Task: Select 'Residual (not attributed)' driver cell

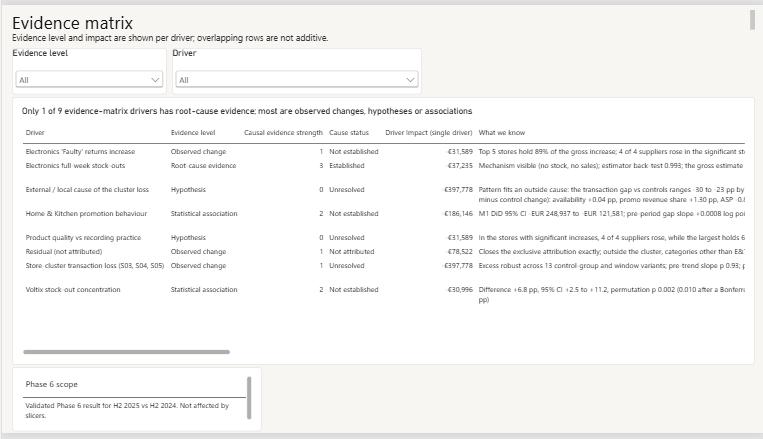Action: coord(64,252)
